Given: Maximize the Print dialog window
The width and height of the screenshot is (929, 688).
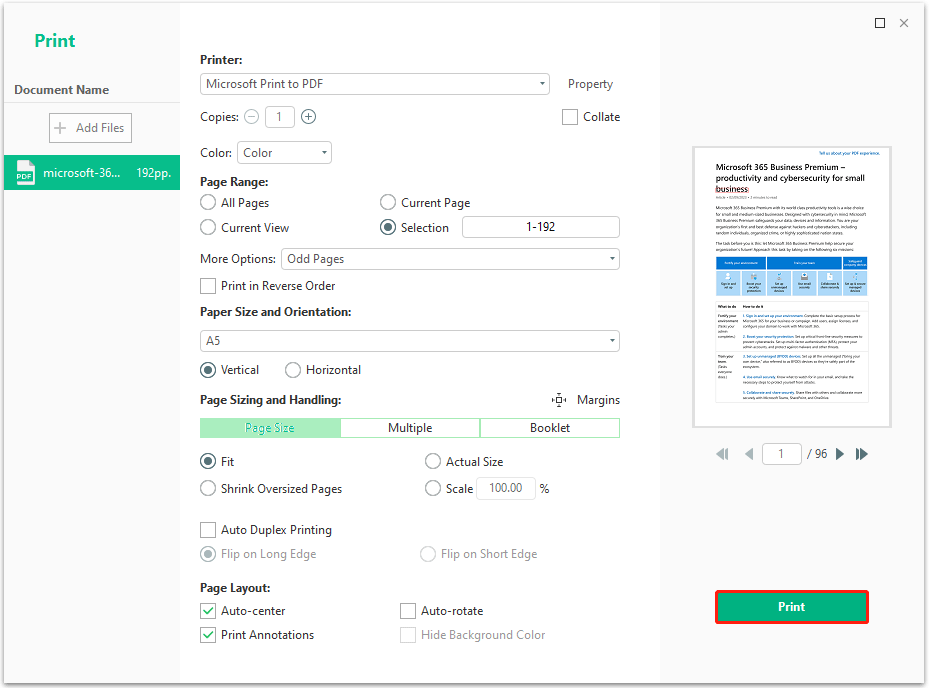Looking at the screenshot, I should click(880, 23).
